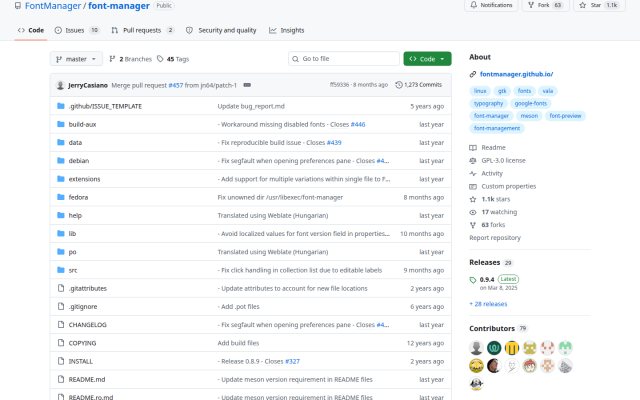Open the master branch dropdown
The height and width of the screenshot is (400, 640).
coord(76,59)
